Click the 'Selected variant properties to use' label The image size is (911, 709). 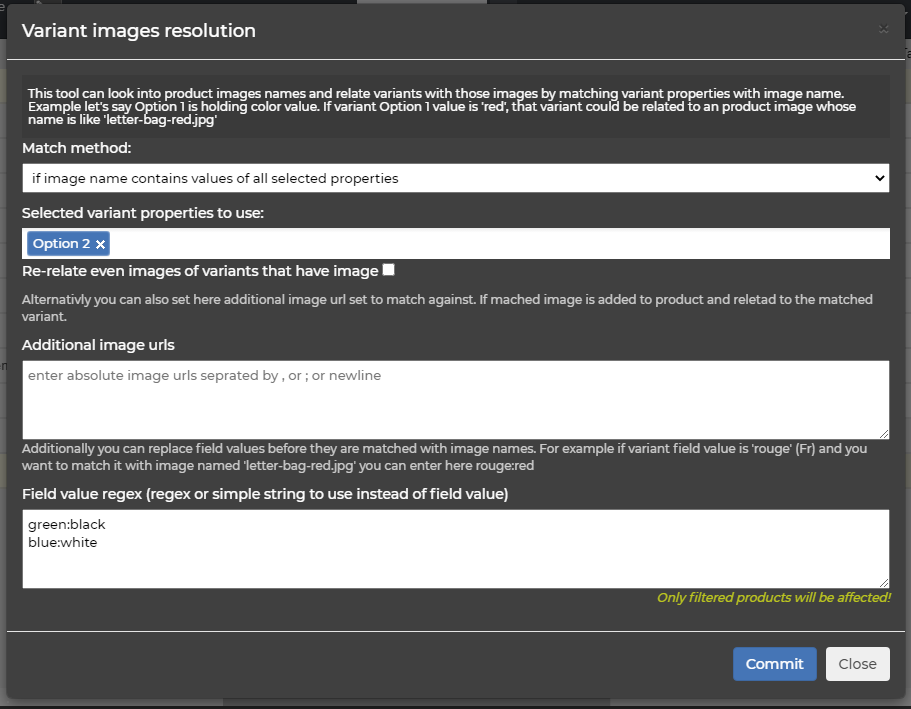click(143, 213)
